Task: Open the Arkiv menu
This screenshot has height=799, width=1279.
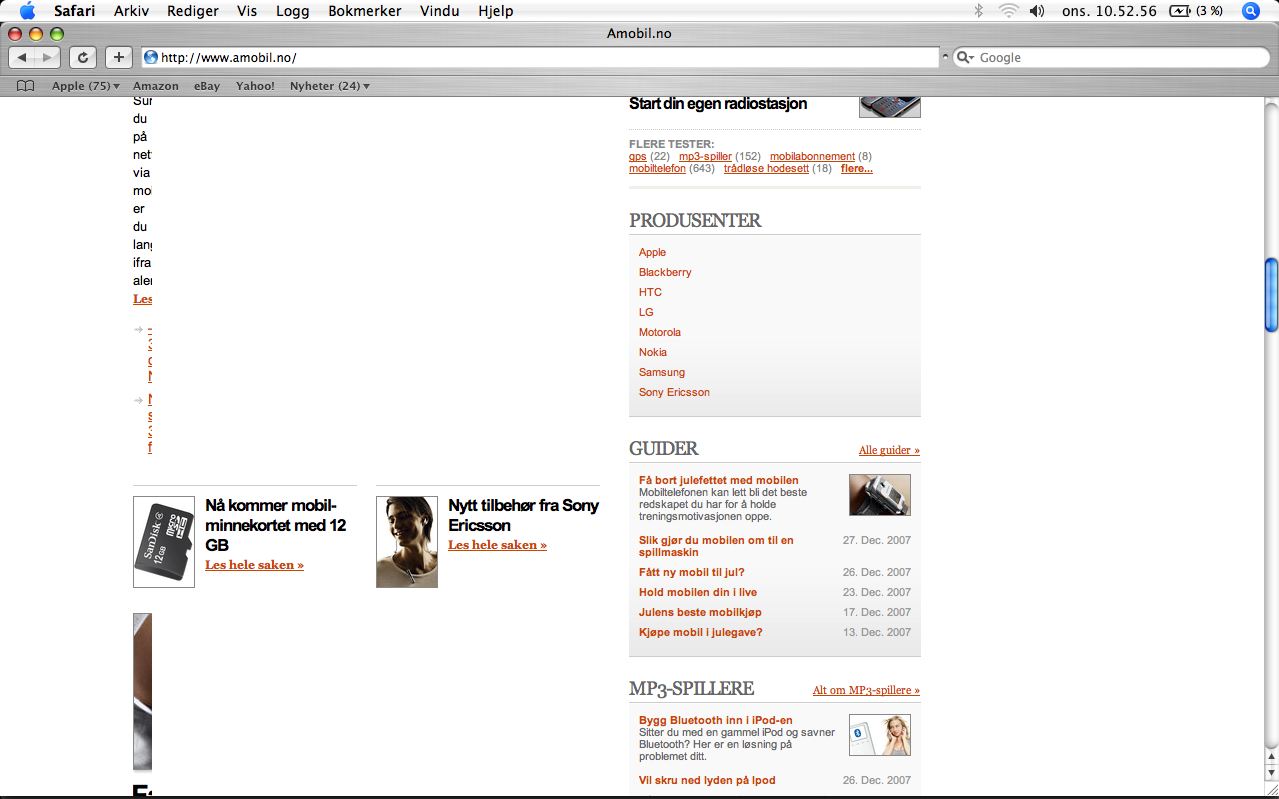Action: click(132, 11)
